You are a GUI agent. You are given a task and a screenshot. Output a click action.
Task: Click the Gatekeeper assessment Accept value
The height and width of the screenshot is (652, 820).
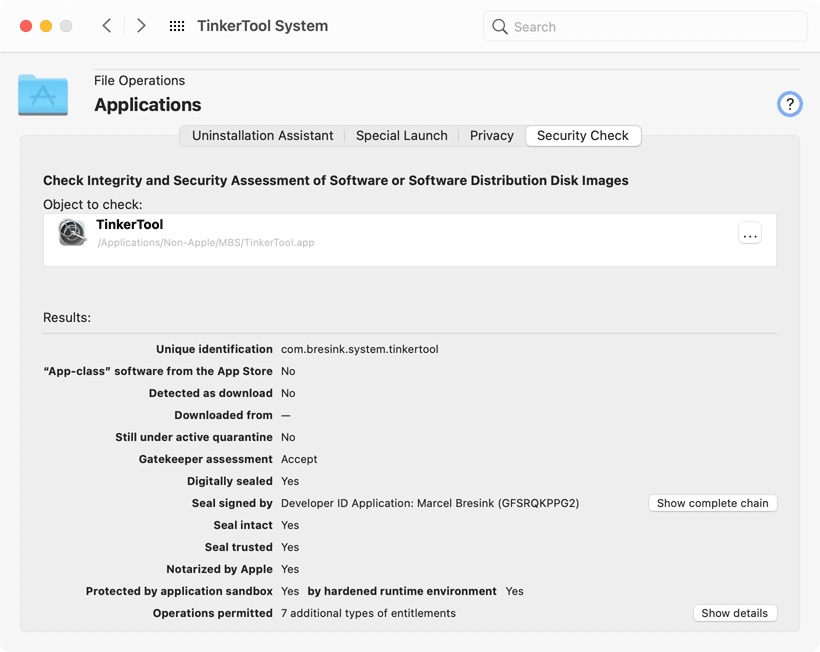click(x=299, y=459)
